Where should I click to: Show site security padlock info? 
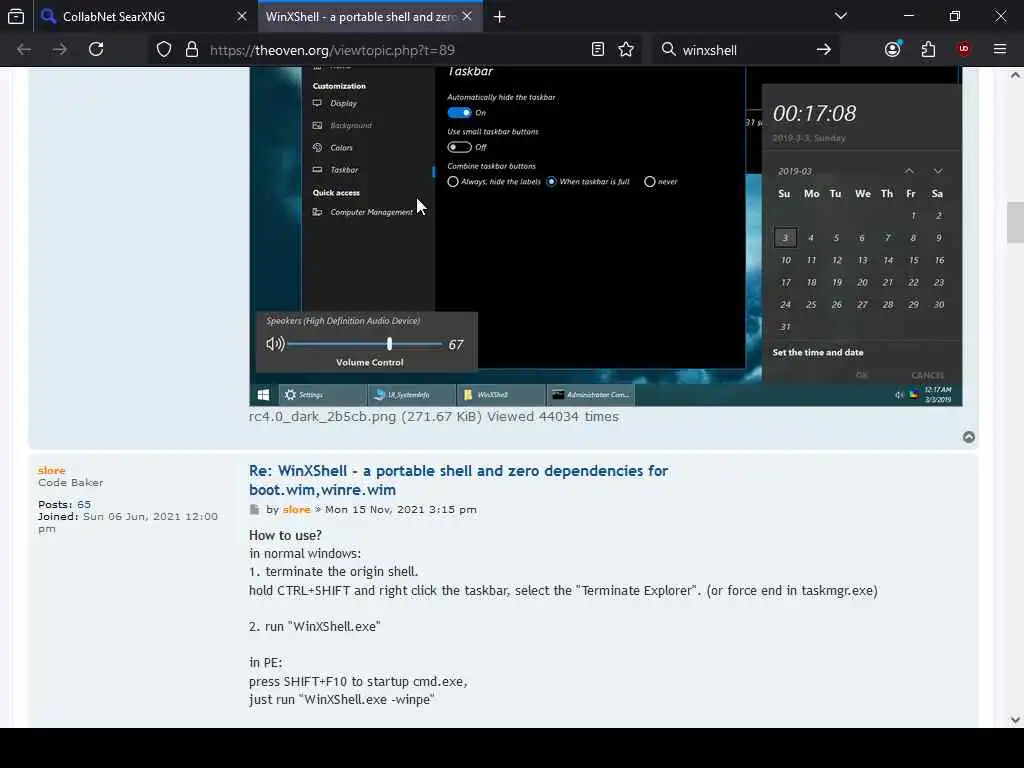click(191, 50)
